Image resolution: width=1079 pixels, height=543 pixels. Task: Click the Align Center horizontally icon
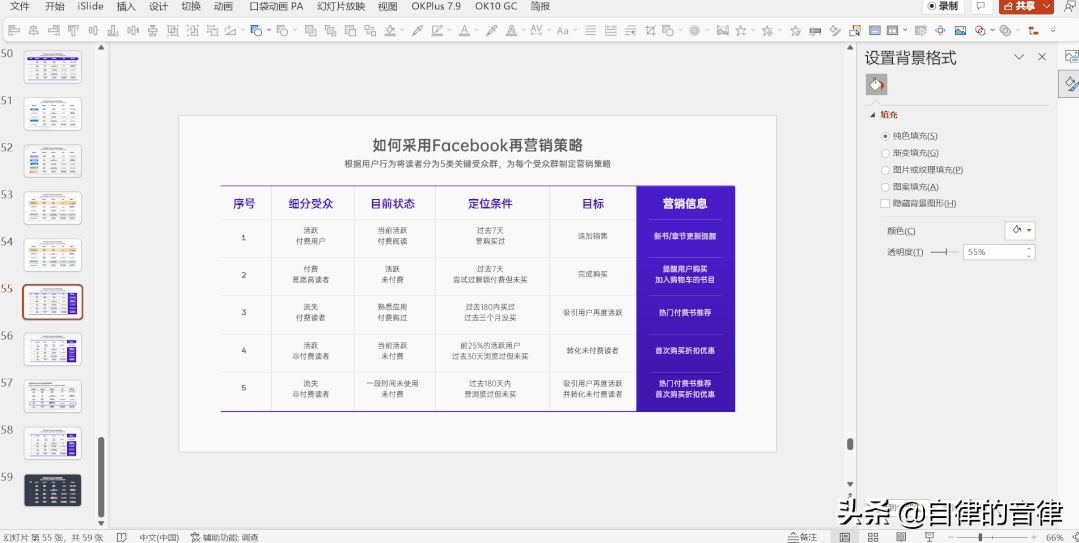coord(33,30)
